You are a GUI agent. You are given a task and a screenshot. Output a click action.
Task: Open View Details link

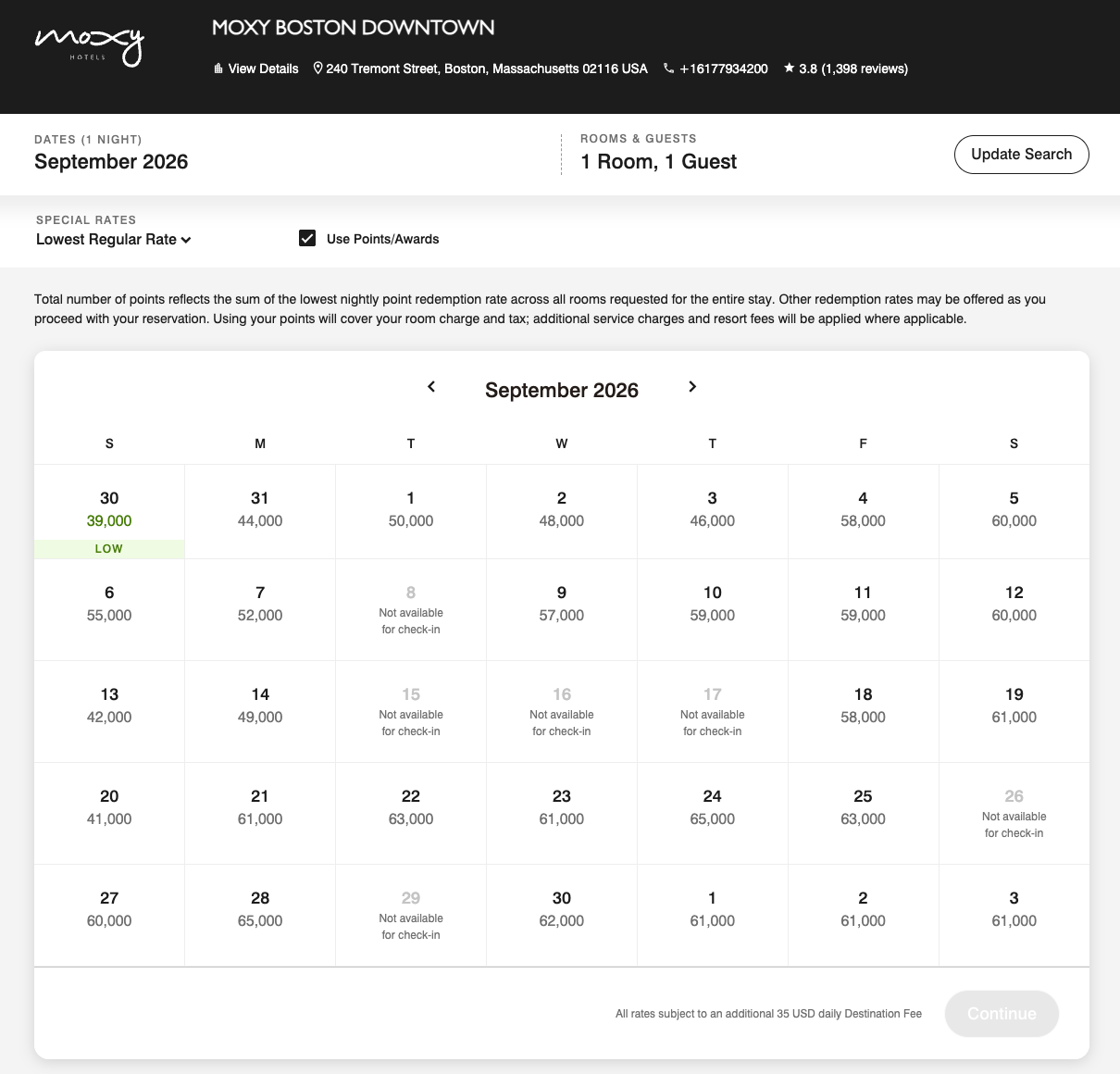coord(256,69)
